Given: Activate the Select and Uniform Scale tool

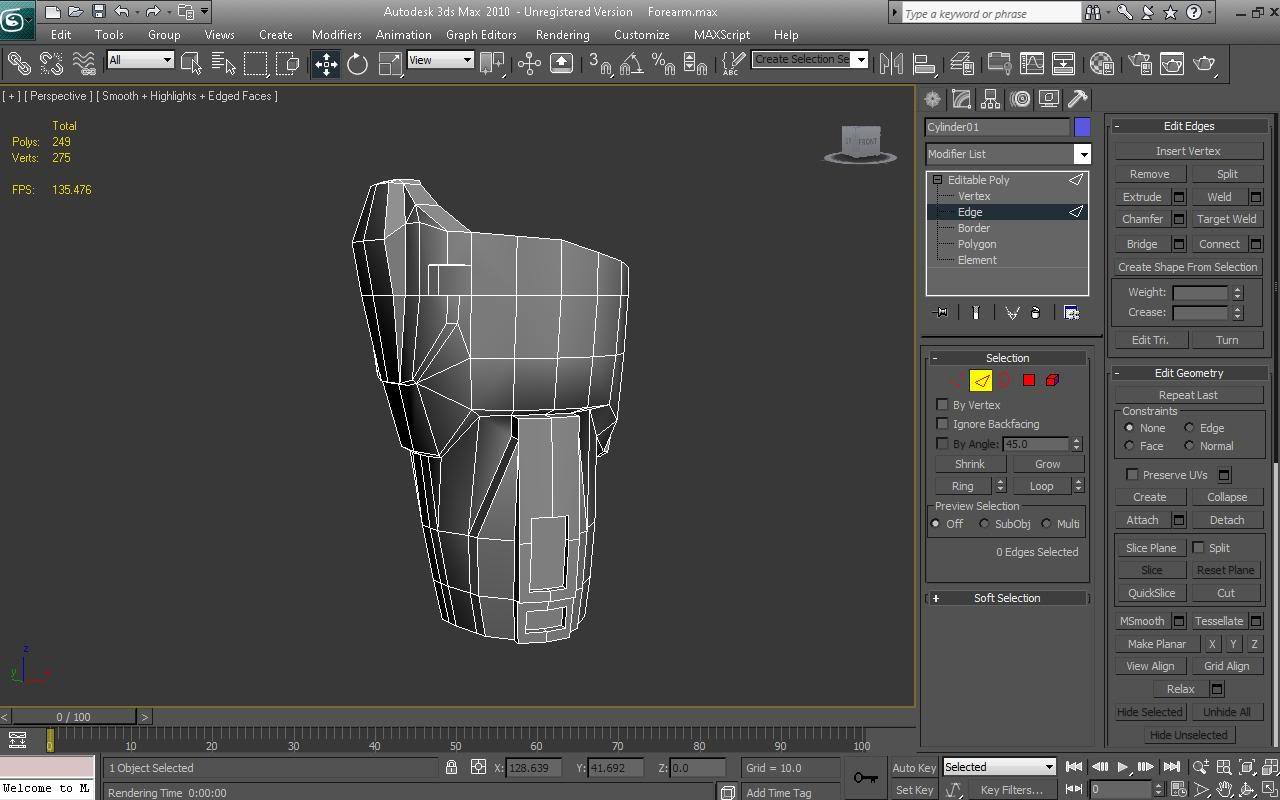Looking at the screenshot, I should 390,64.
